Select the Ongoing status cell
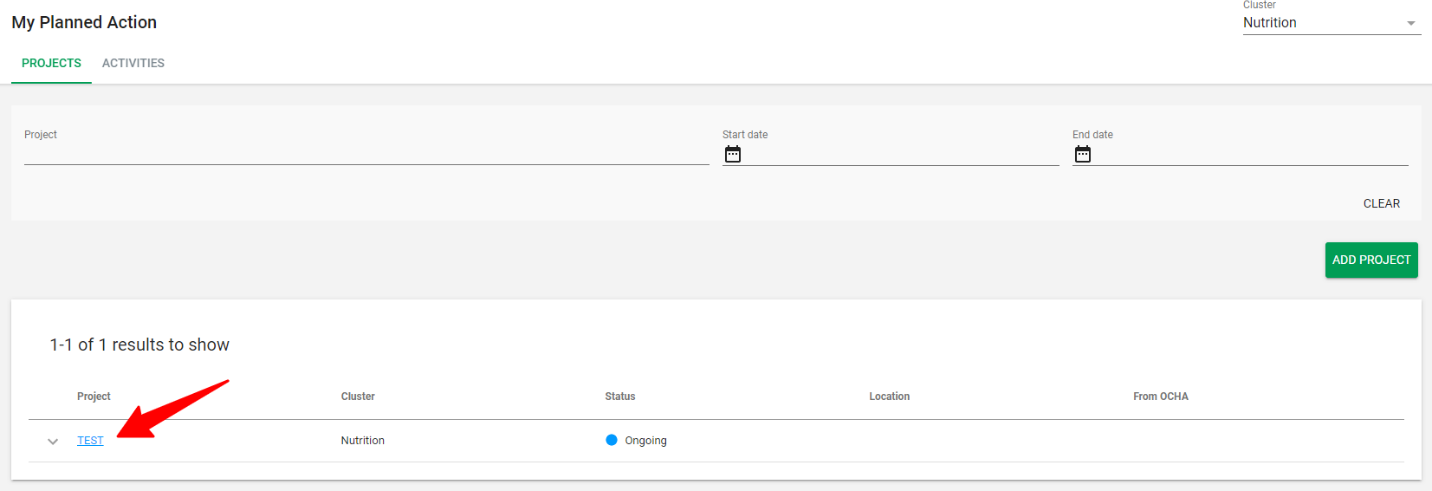1432x491 pixels. click(x=636, y=440)
